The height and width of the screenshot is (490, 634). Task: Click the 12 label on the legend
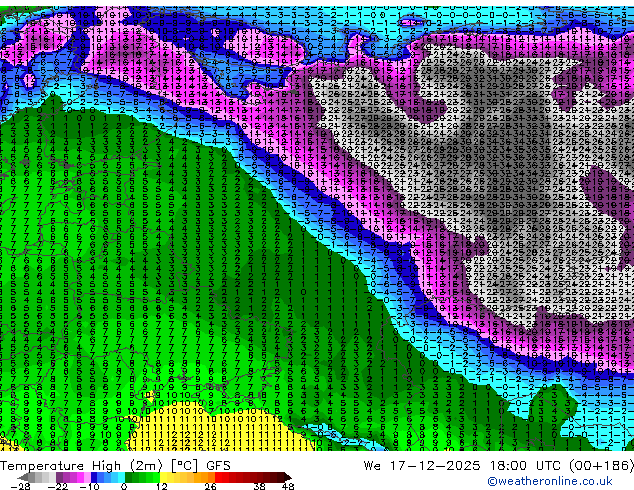pyautogui.click(x=162, y=486)
